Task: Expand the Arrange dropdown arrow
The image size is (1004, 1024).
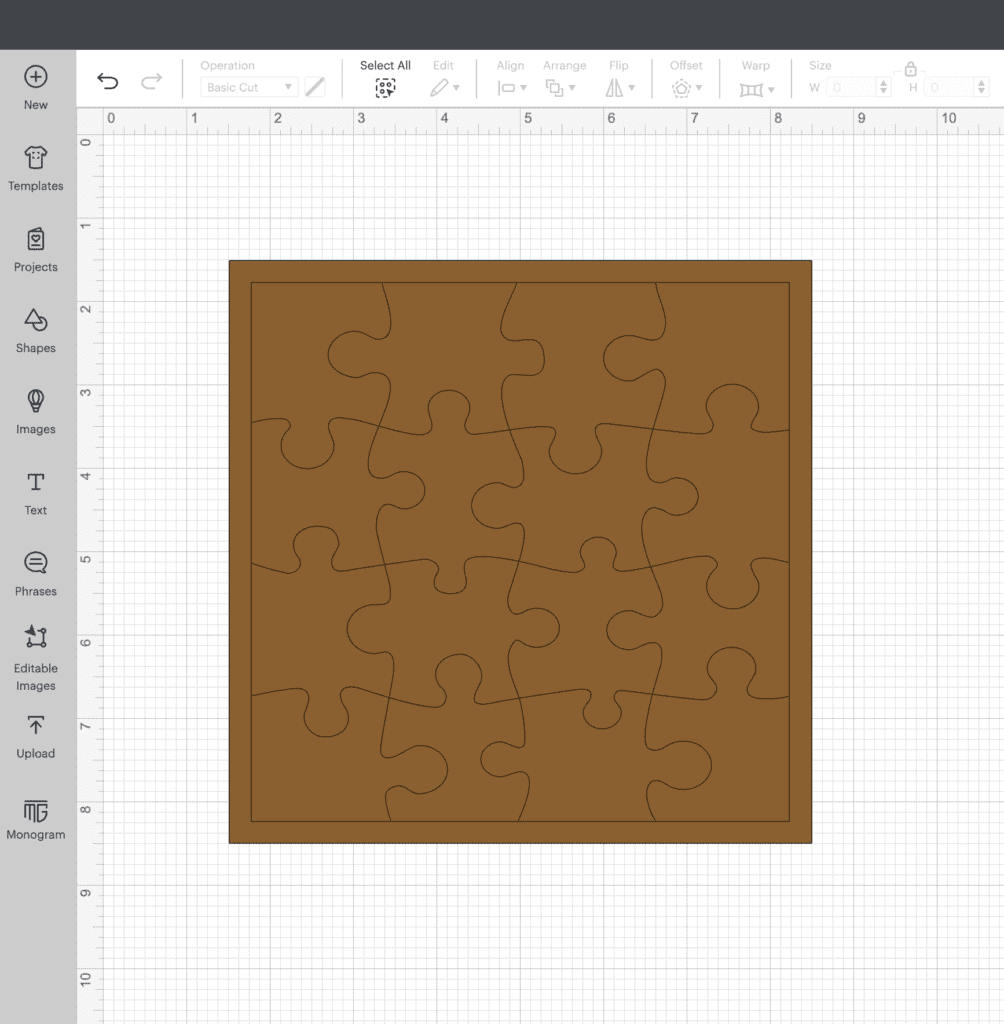Action: 572,88
